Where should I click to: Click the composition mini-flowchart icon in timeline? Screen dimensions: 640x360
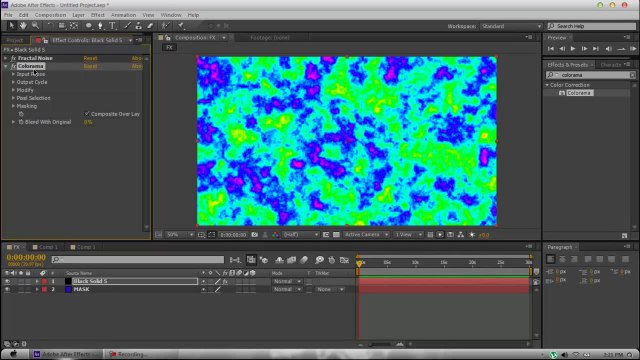235,260
